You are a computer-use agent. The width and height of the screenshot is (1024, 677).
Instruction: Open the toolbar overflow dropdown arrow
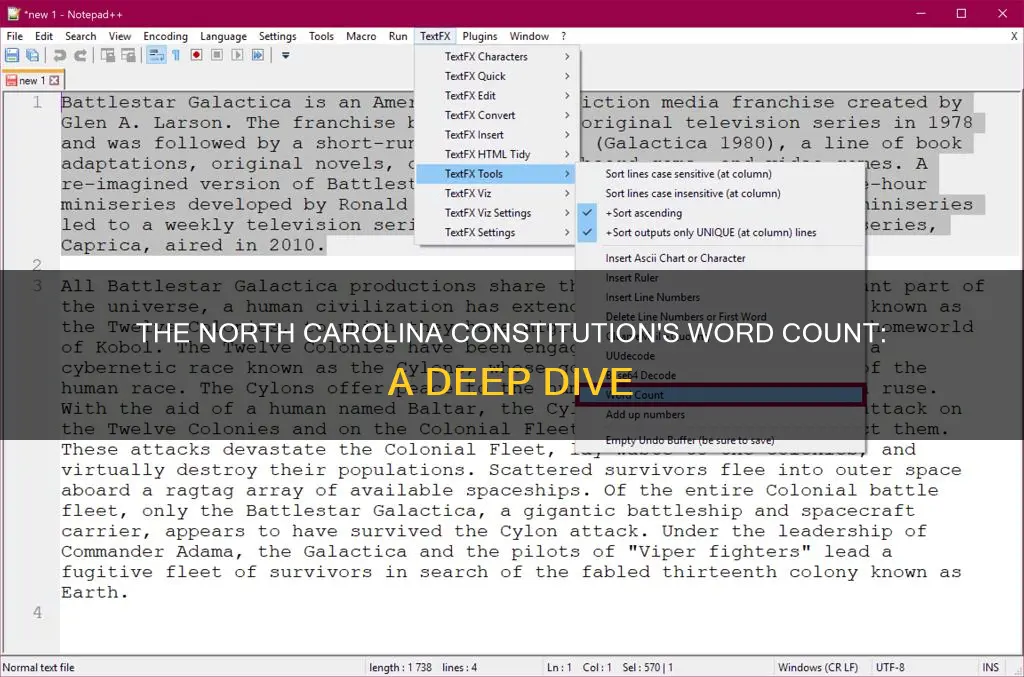point(284,55)
